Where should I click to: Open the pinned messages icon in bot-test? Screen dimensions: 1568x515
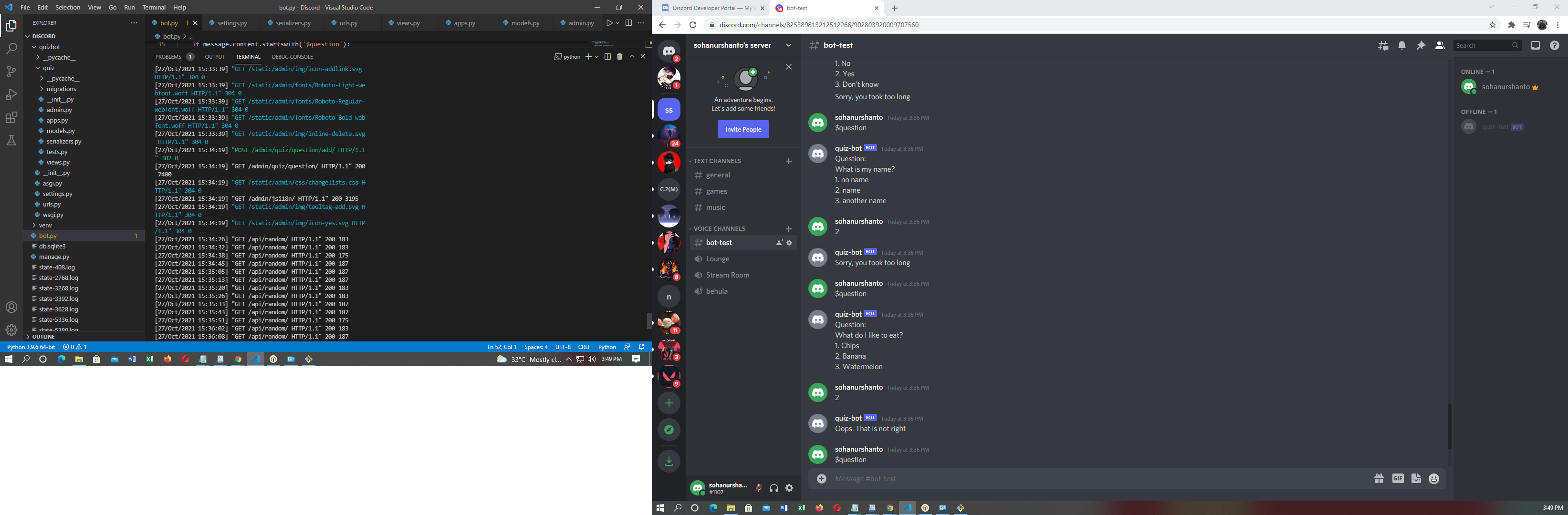pyautogui.click(x=1421, y=45)
